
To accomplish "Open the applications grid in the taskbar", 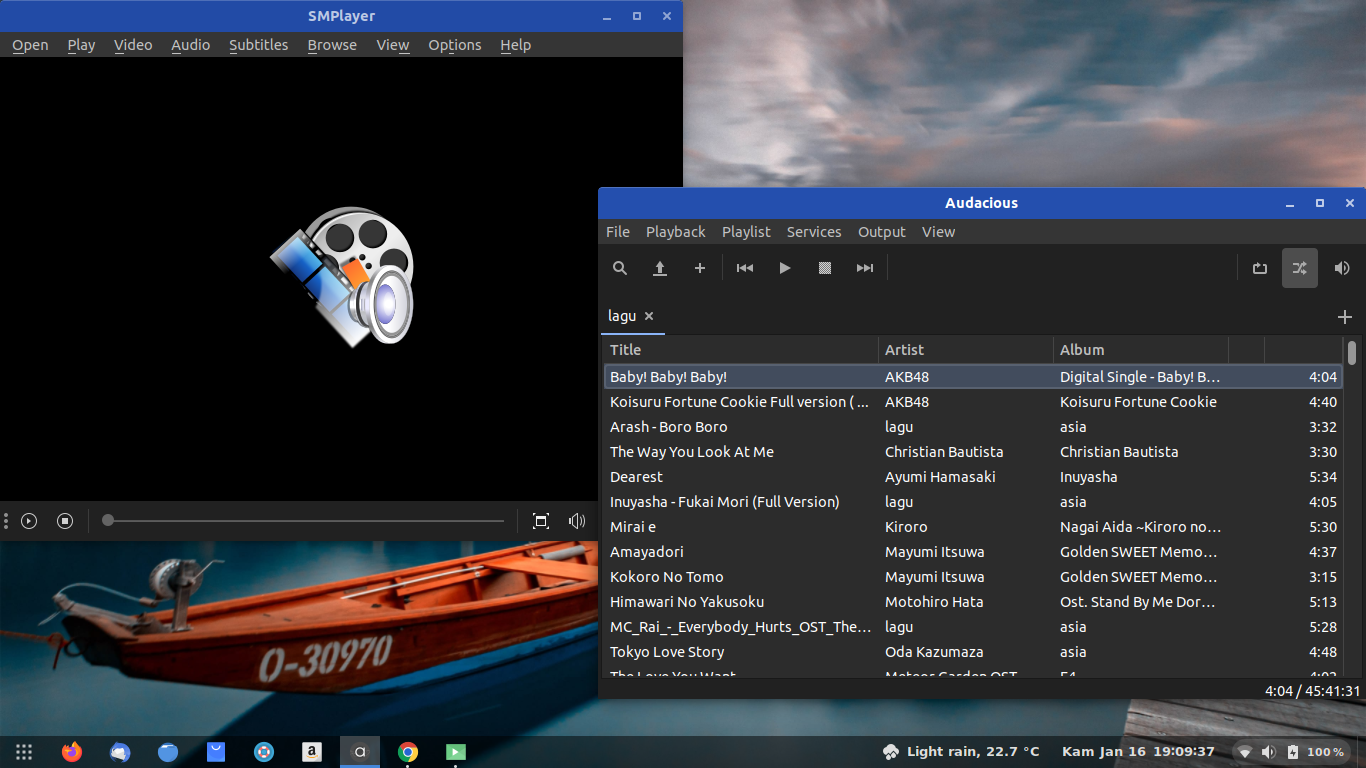I will point(24,752).
